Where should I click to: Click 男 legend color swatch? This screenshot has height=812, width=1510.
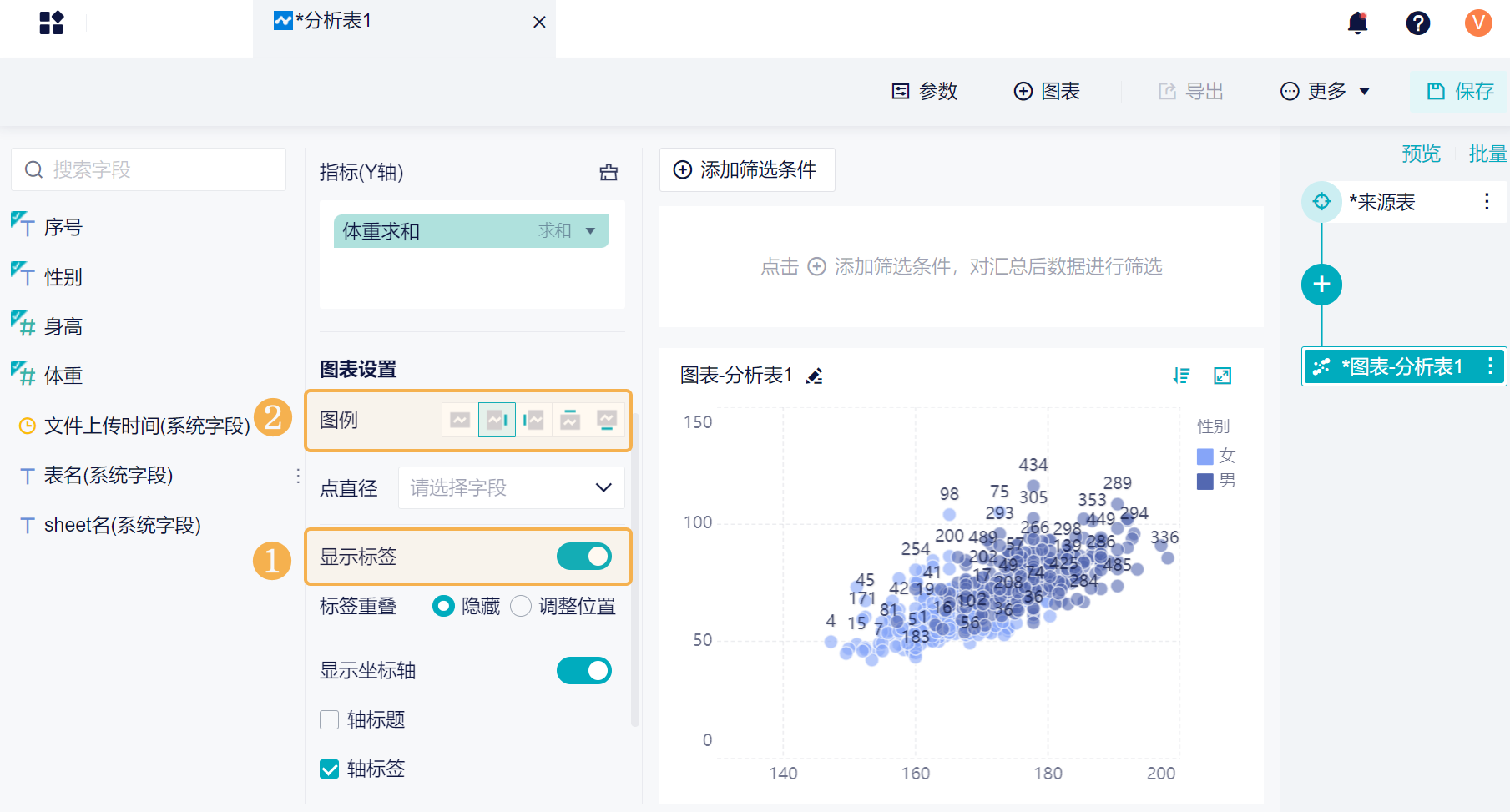[1204, 482]
